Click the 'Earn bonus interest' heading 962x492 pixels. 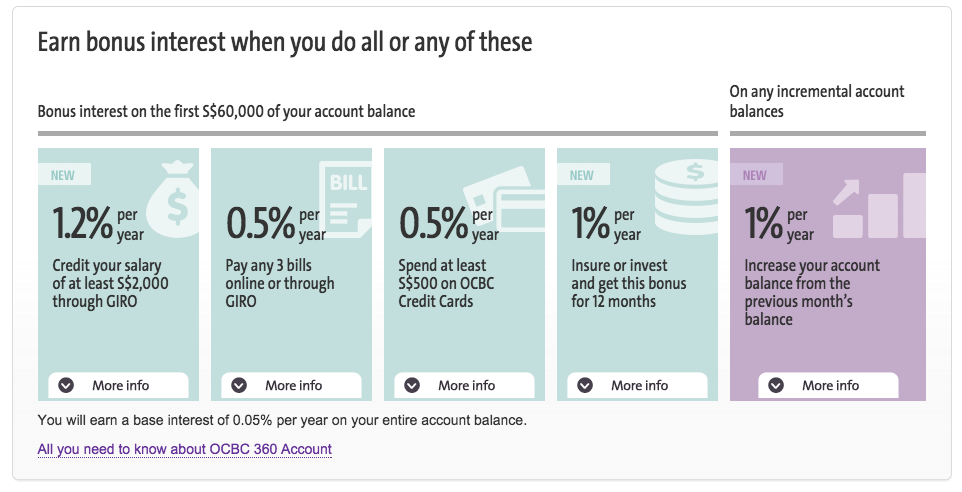pyautogui.click(x=285, y=42)
